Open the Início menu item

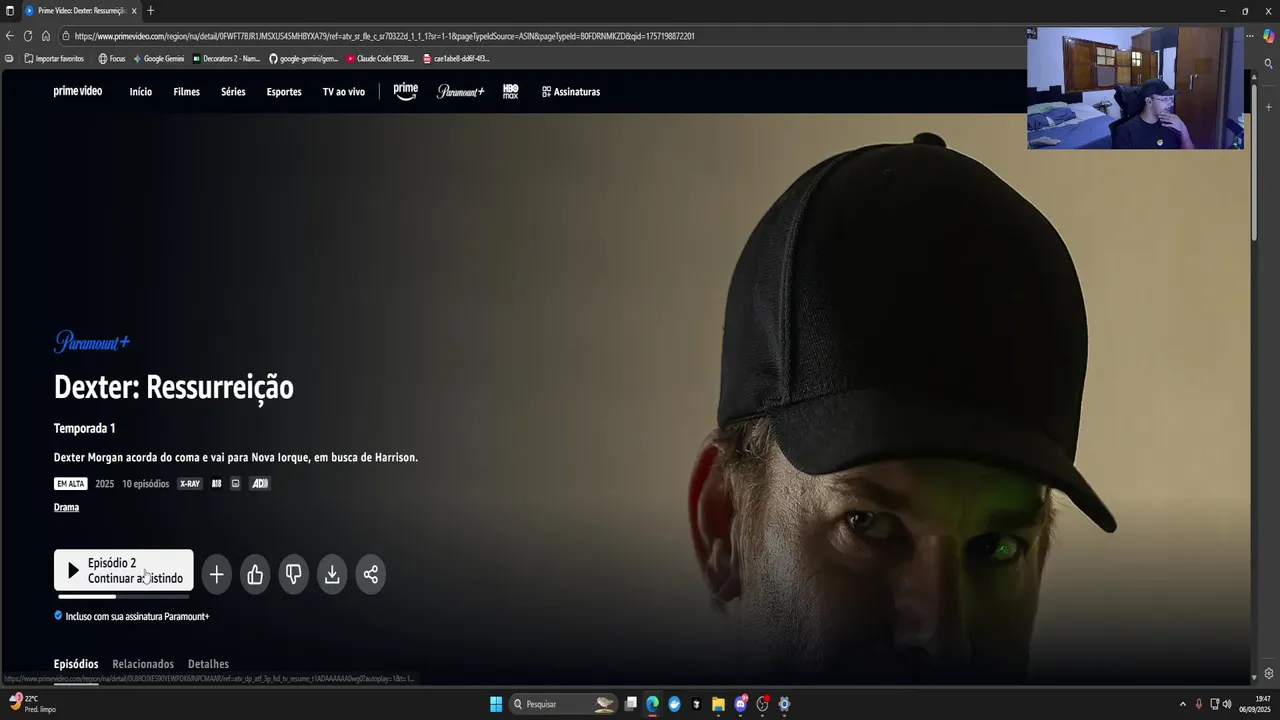(141, 92)
